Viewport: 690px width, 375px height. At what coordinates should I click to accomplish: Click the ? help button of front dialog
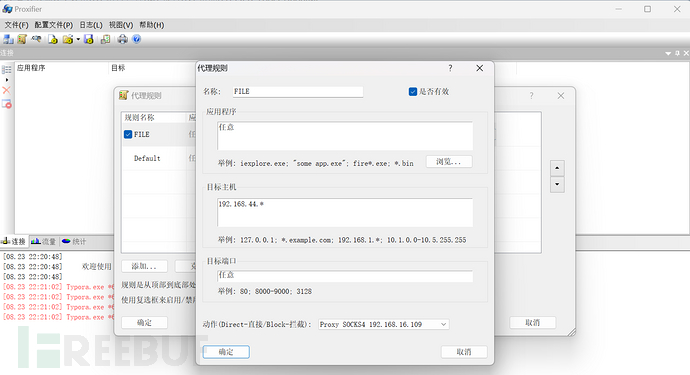[450, 68]
